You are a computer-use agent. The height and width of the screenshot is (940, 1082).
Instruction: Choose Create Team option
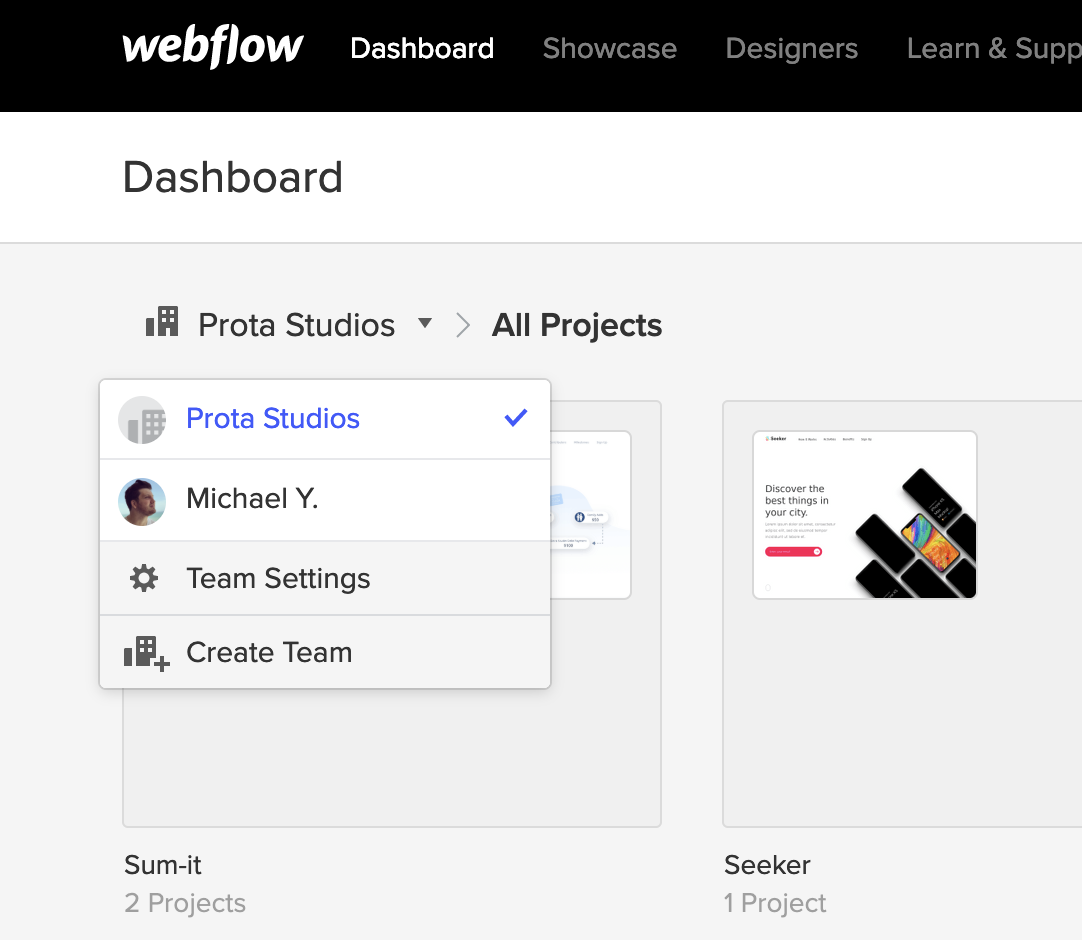coord(325,652)
